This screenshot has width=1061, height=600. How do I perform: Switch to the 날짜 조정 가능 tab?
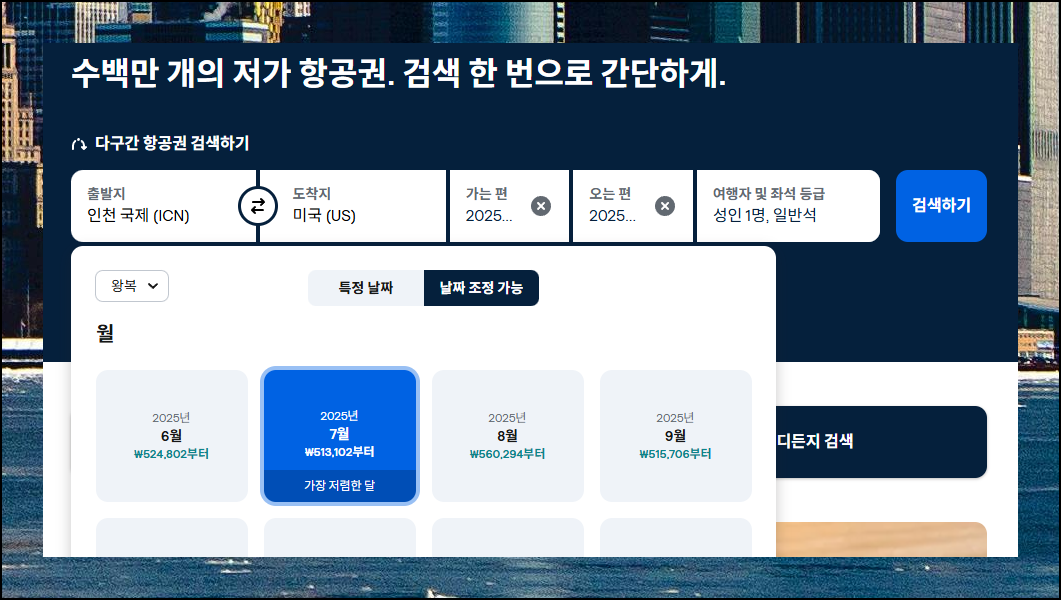pyautogui.click(x=481, y=287)
